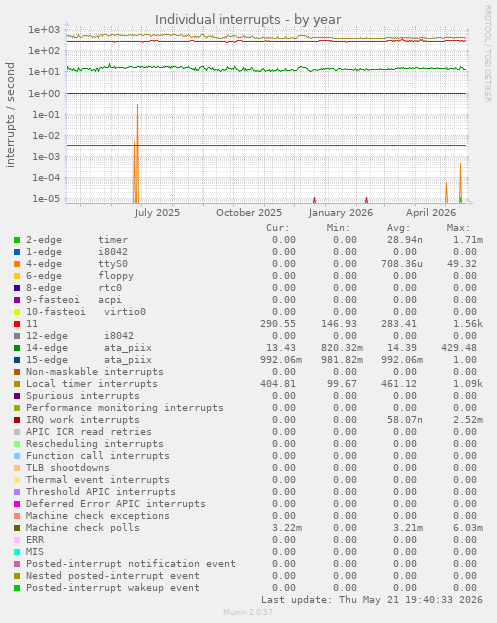This screenshot has width=497, height=623.
Task: Click the Rescheduling interrupts legend label
Action: coord(95,444)
